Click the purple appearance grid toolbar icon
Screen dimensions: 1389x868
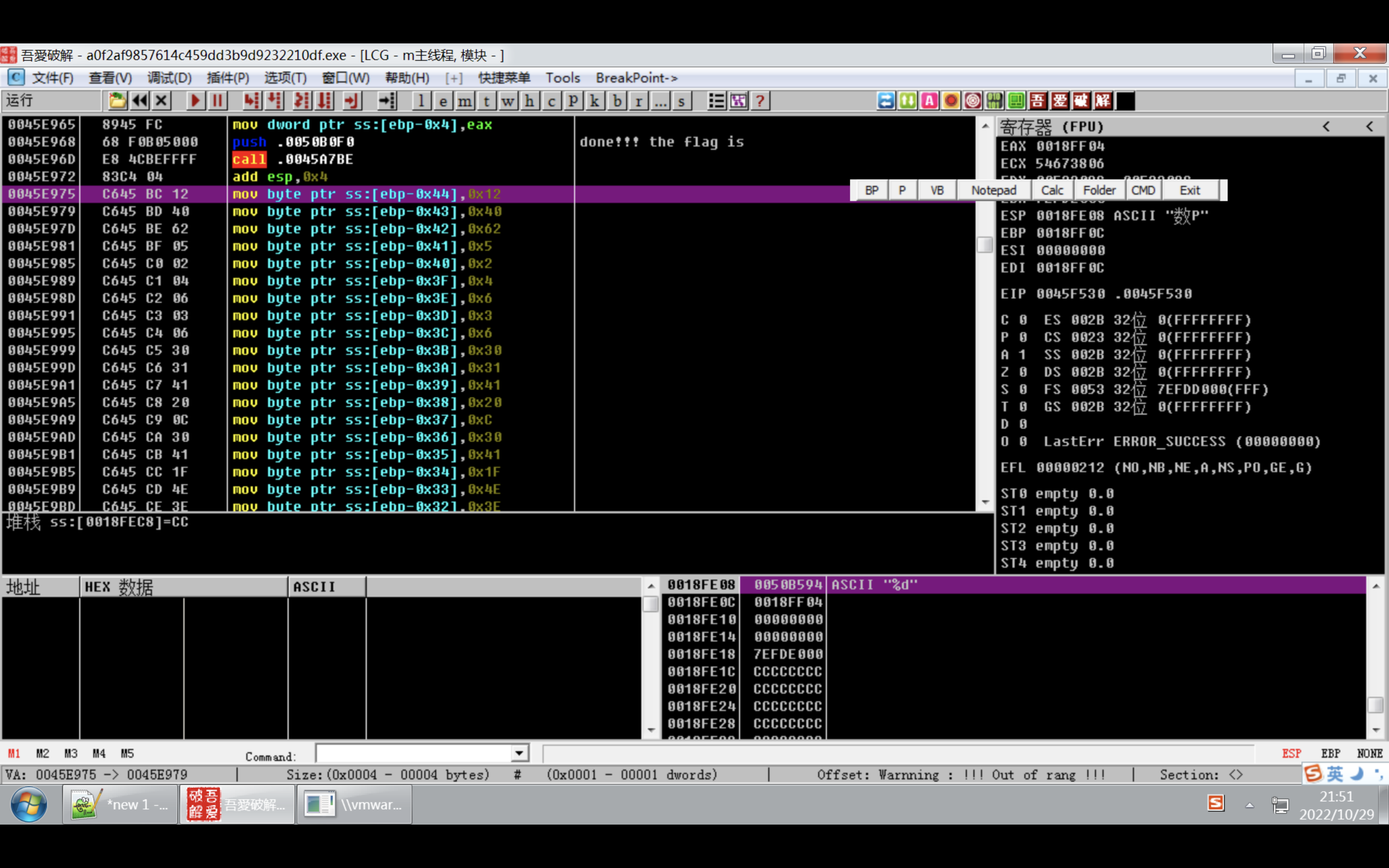coord(738,101)
